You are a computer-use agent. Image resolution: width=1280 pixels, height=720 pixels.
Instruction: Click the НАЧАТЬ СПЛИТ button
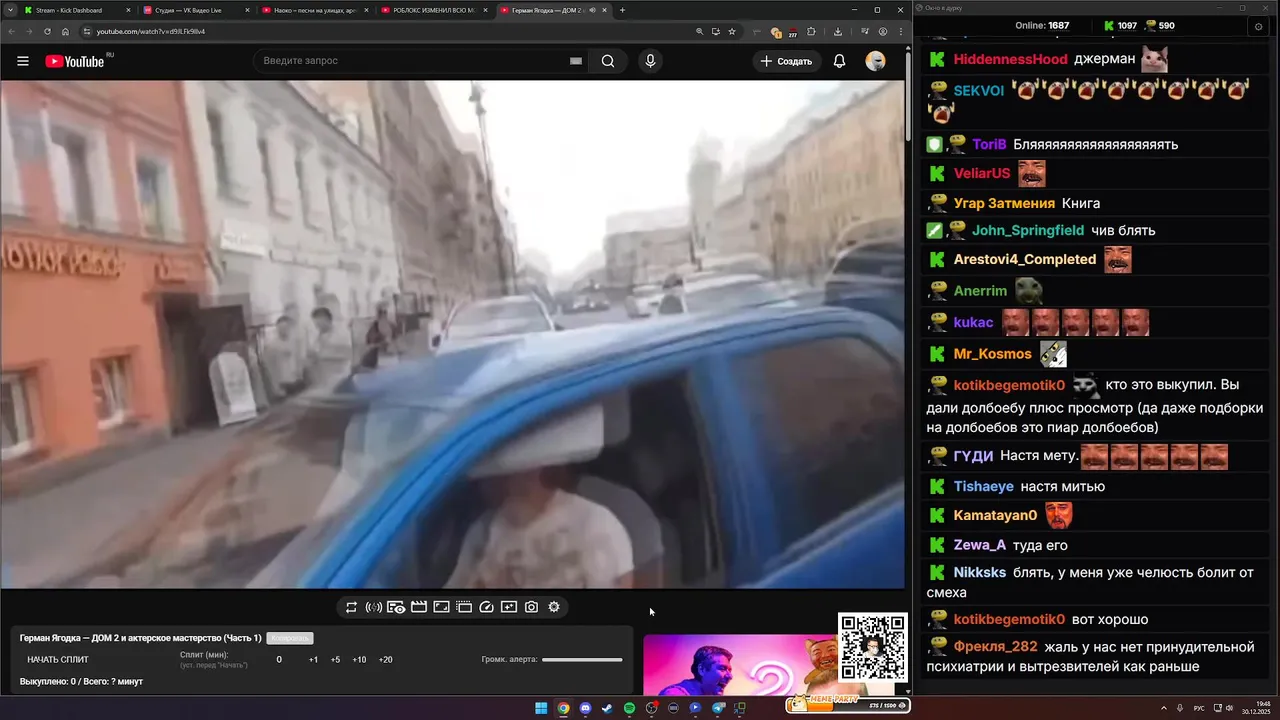(x=58, y=660)
